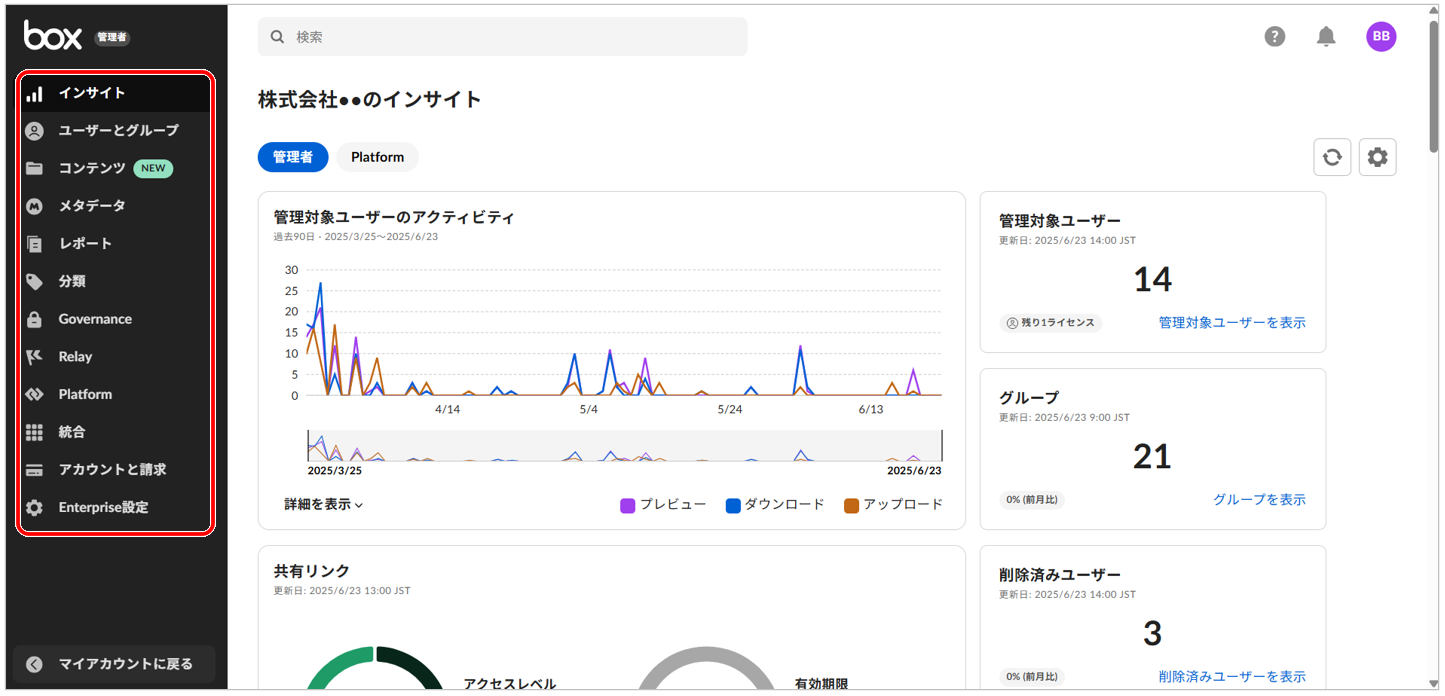Click the Relay flag icon
This screenshot has width=1445, height=696.
[35, 357]
